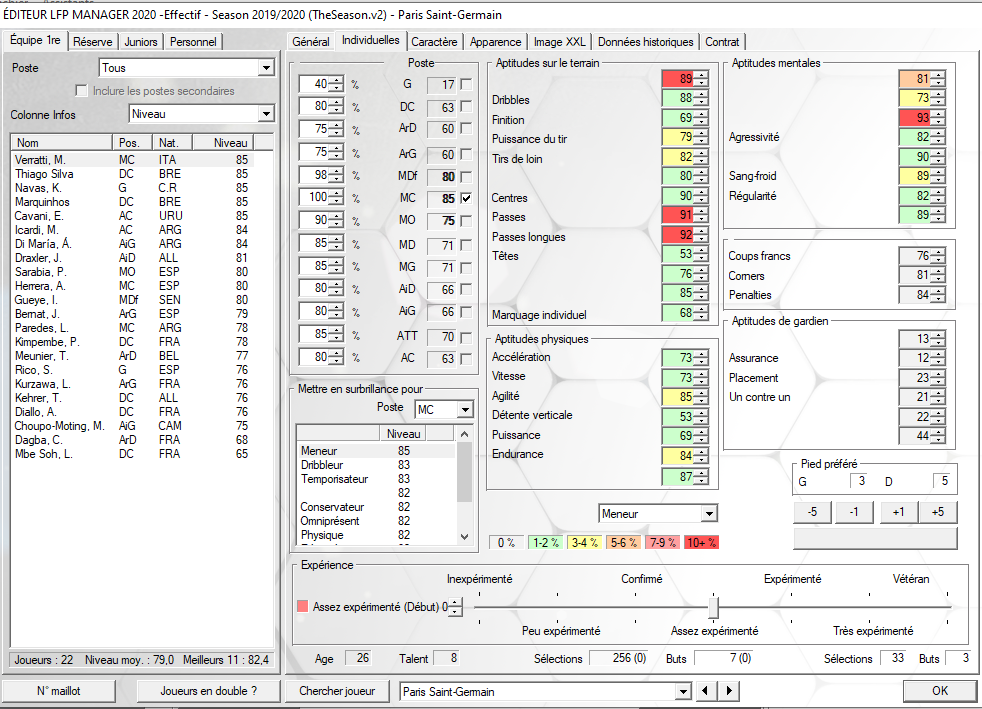Uncheck the MC position checkbox

(466, 198)
